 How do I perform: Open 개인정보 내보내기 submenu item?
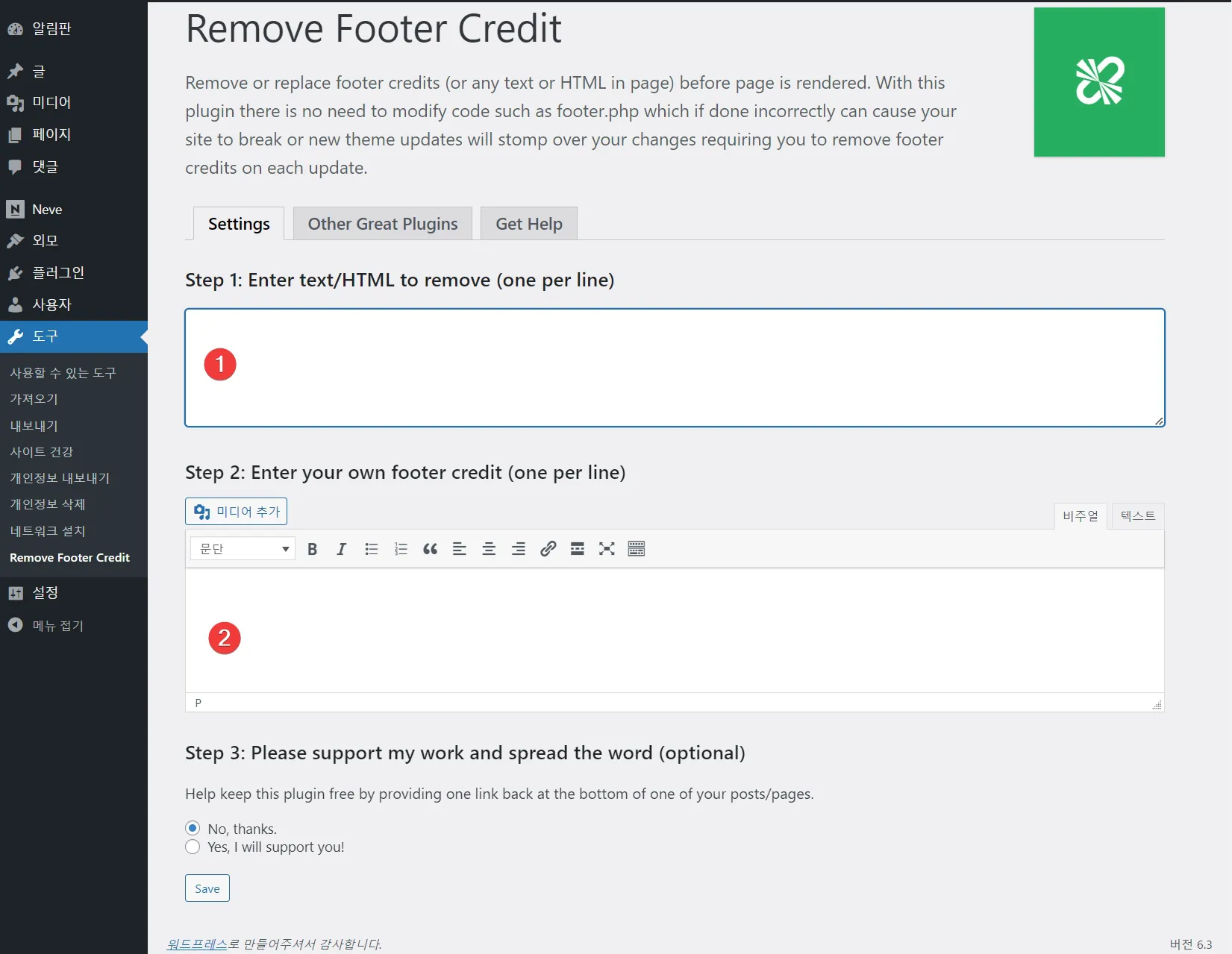(x=60, y=478)
